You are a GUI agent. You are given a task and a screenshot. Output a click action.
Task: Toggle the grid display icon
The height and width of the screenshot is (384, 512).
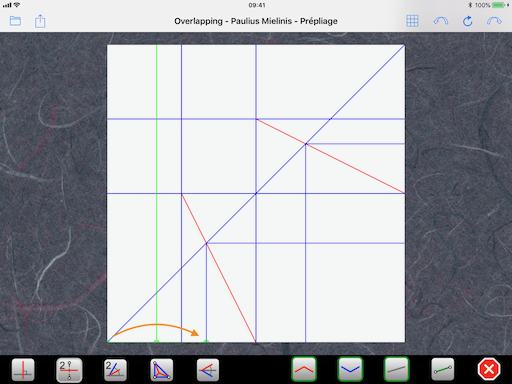[x=412, y=21]
